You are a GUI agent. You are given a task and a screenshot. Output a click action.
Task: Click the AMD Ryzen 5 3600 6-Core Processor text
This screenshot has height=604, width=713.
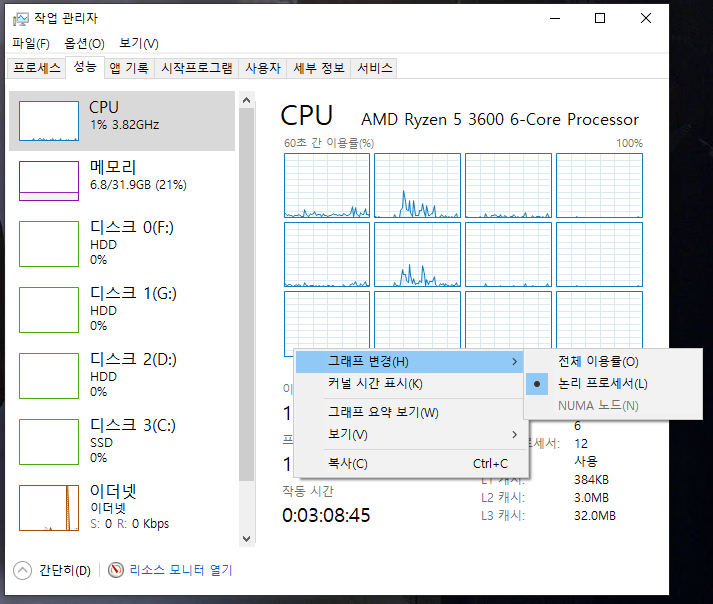500,120
